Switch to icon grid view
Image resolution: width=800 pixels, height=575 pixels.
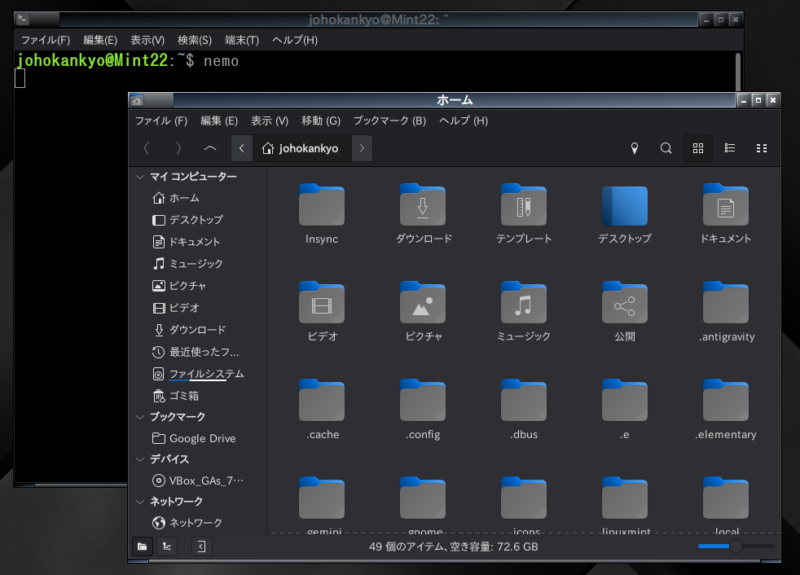(698, 148)
